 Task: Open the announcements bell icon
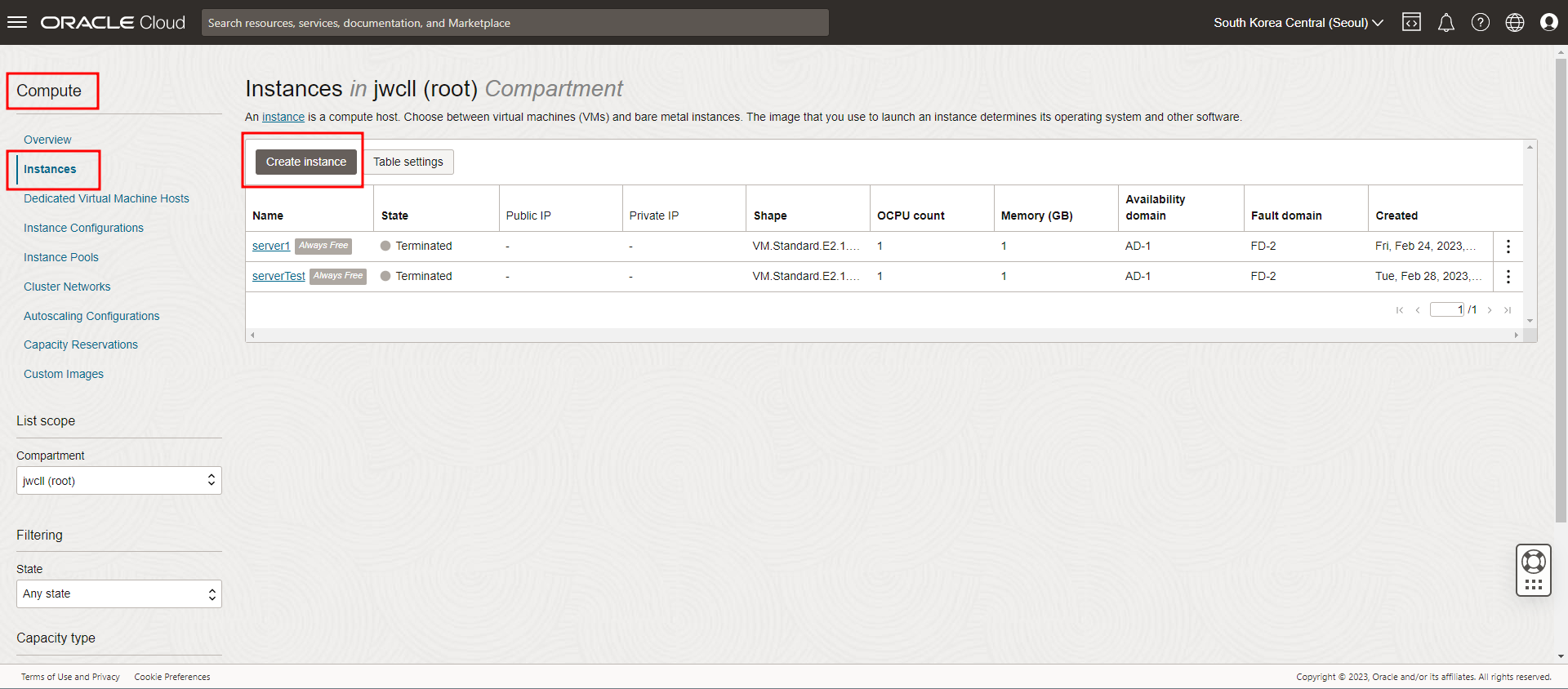click(1445, 22)
